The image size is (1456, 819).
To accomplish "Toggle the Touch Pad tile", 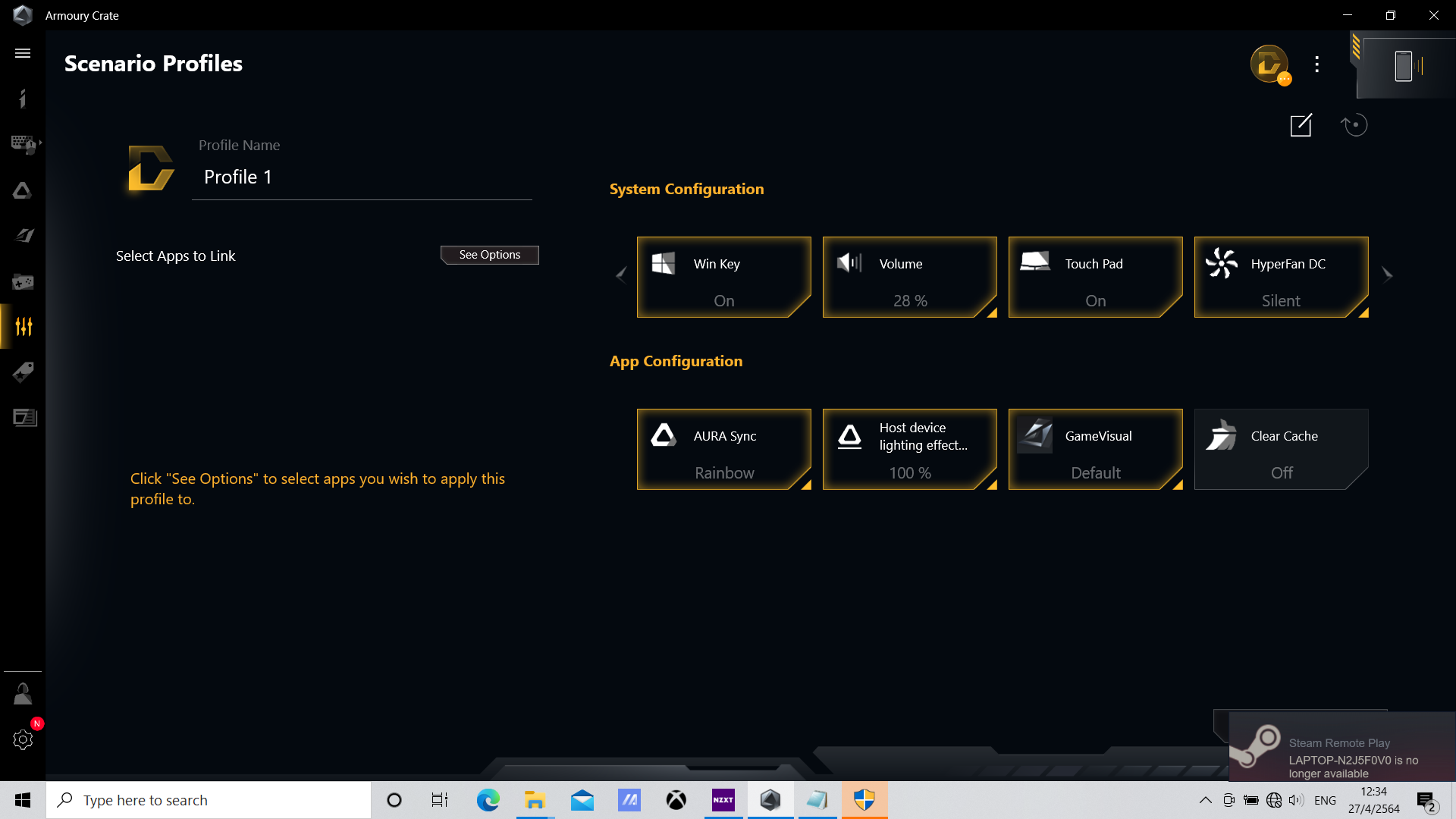I will coord(1095,278).
